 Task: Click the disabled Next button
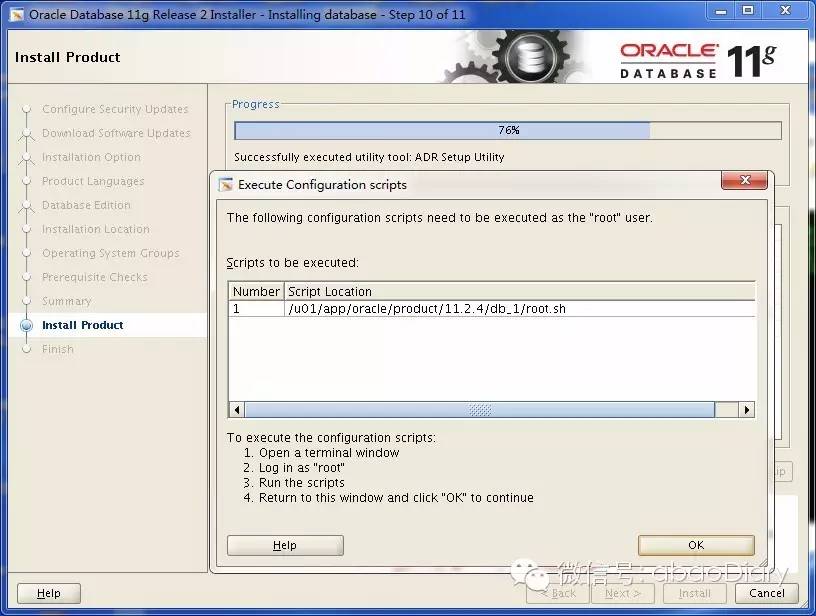[x=622, y=593]
